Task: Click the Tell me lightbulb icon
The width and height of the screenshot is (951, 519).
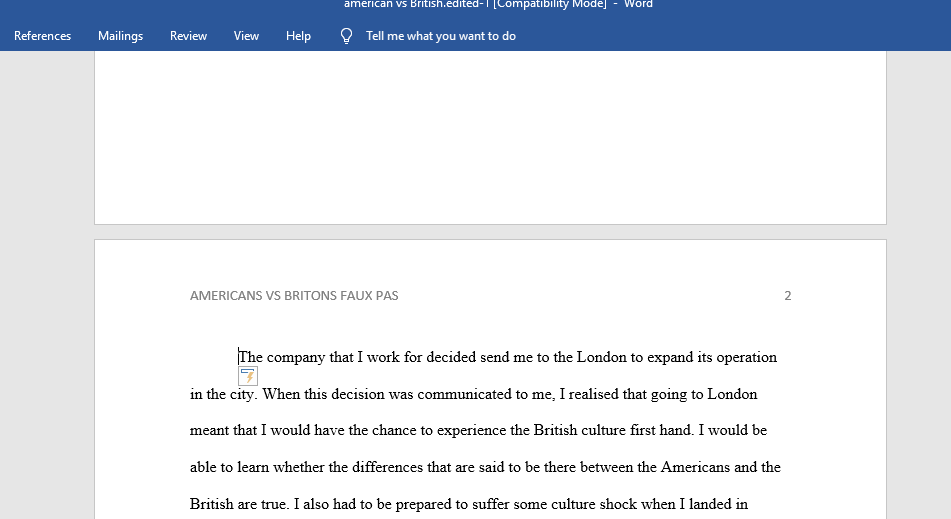Action: (x=346, y=36)
